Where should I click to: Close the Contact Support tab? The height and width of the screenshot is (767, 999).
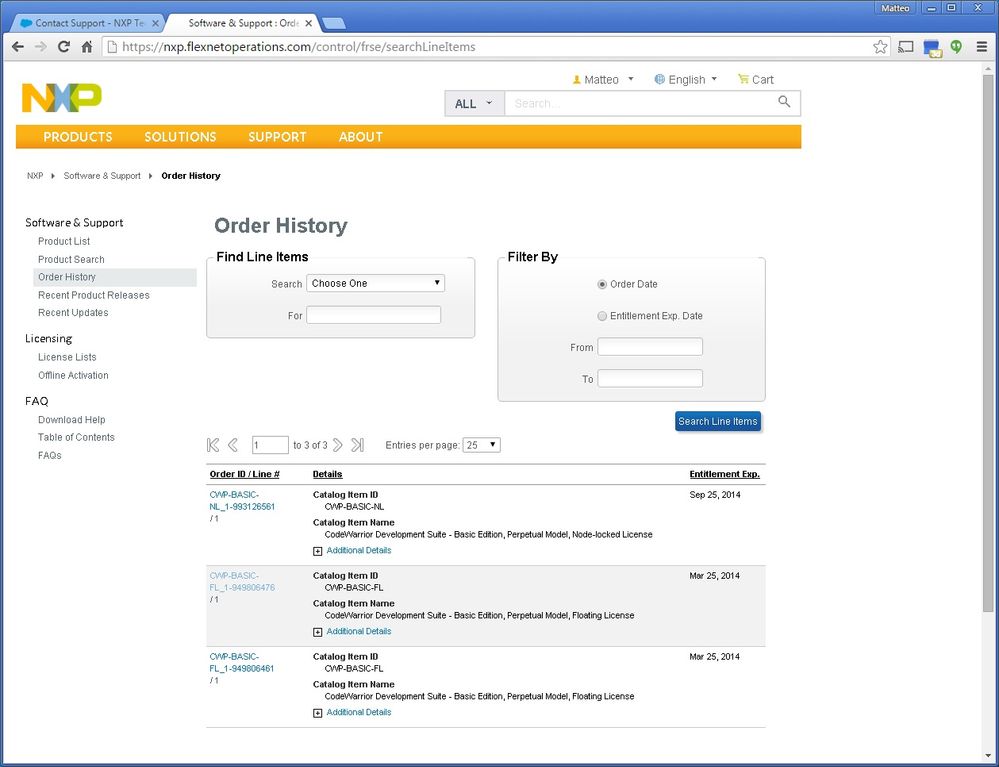155,23
